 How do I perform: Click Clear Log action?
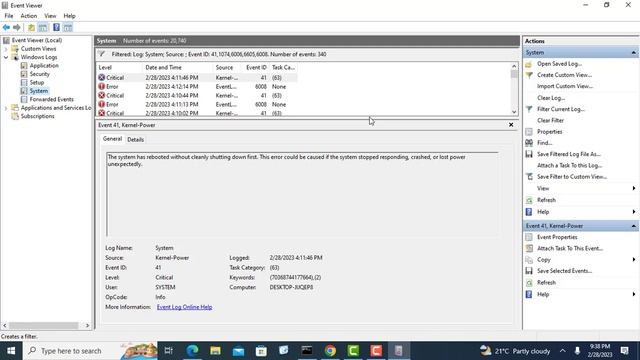coord(551,98)
